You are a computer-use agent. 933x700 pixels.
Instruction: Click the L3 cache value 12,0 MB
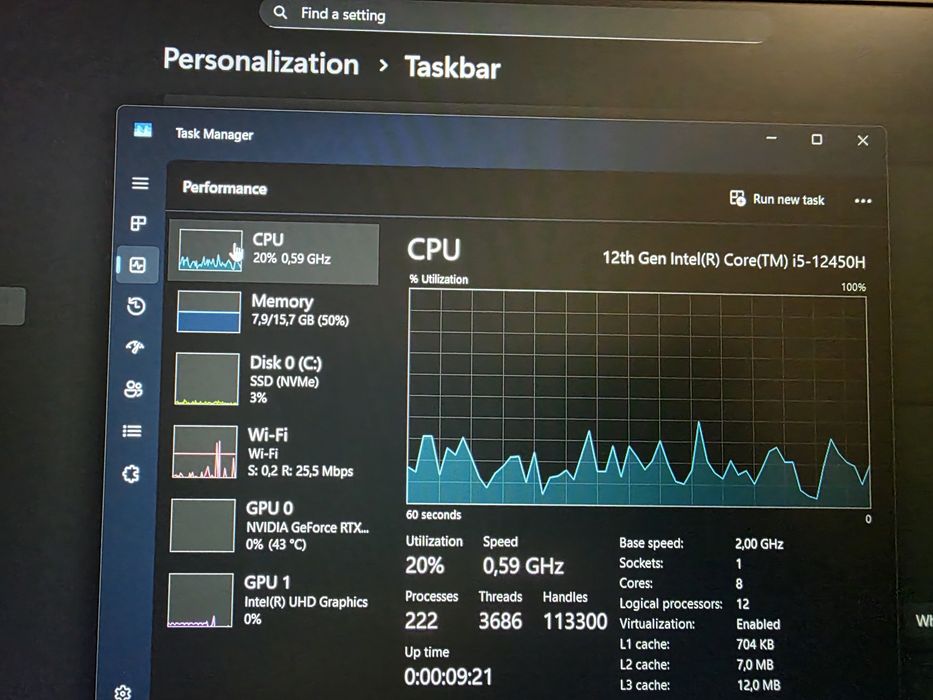[x=759, y=686]
